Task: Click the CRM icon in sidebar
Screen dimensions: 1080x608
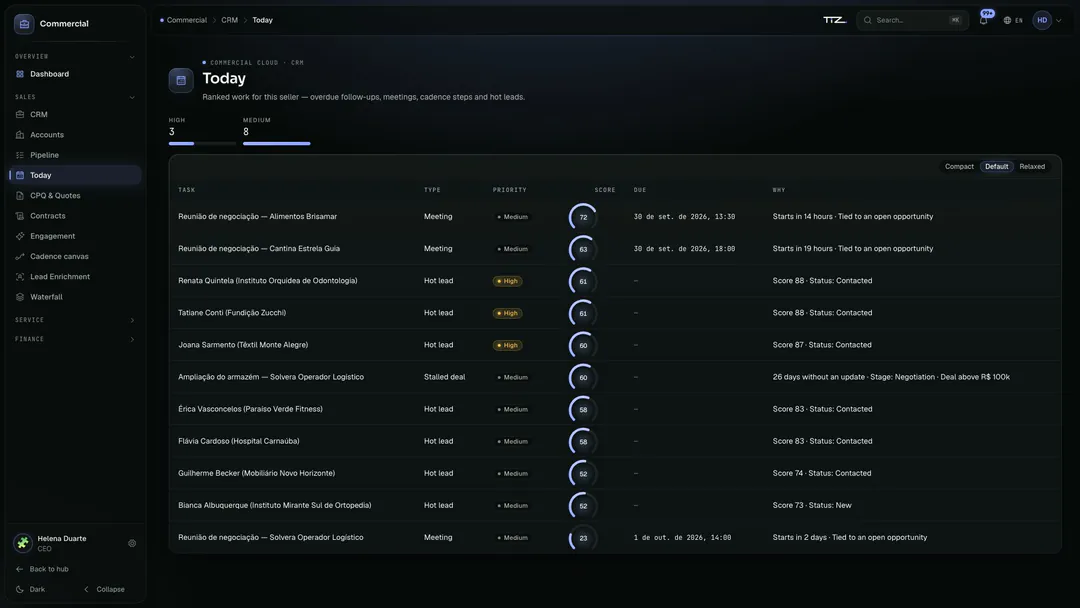Action: coord(20,114)
